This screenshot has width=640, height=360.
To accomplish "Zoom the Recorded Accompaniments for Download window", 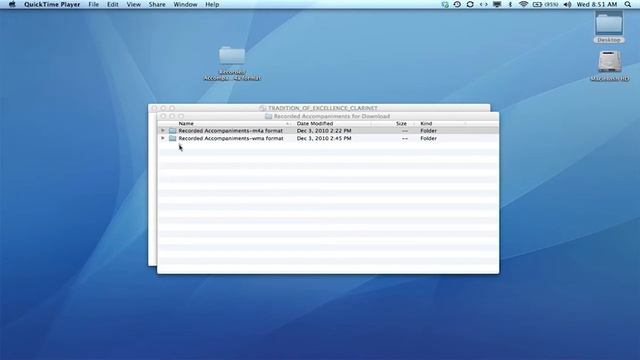I will [181, 116].
